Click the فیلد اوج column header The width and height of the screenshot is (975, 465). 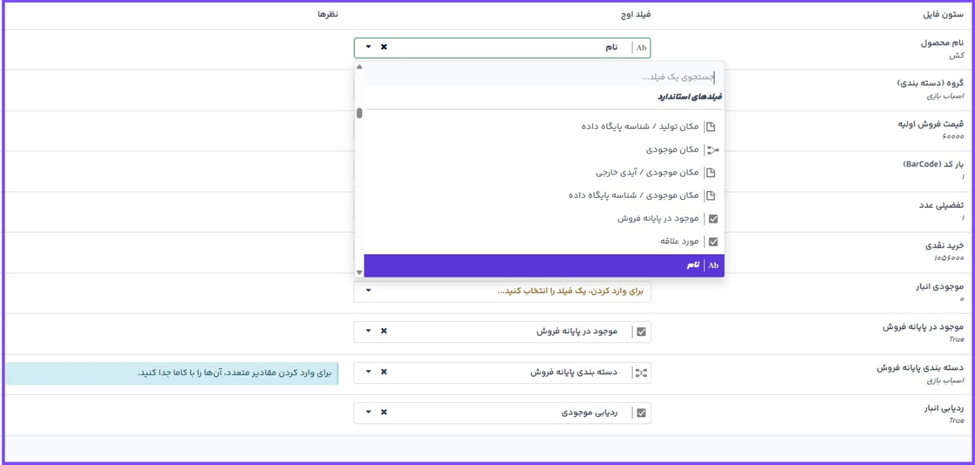pyautogui.click(x=635, y=15)
